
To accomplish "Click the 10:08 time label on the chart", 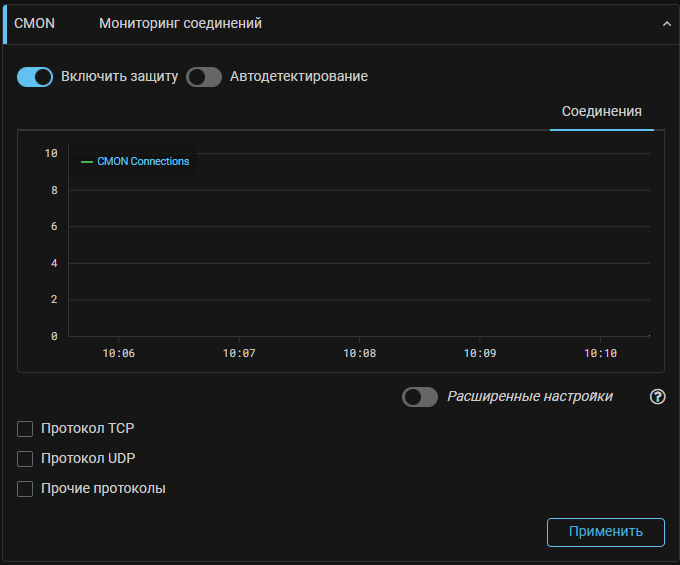I will (359, 353).
